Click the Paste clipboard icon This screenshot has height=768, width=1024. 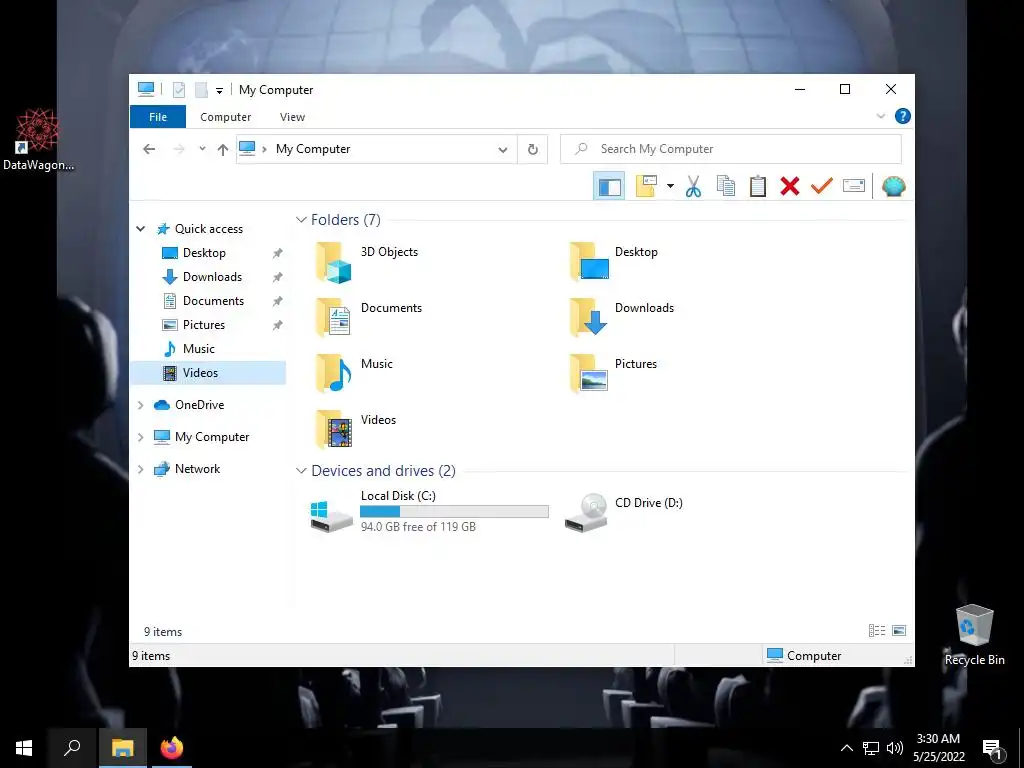click(758, 187)
